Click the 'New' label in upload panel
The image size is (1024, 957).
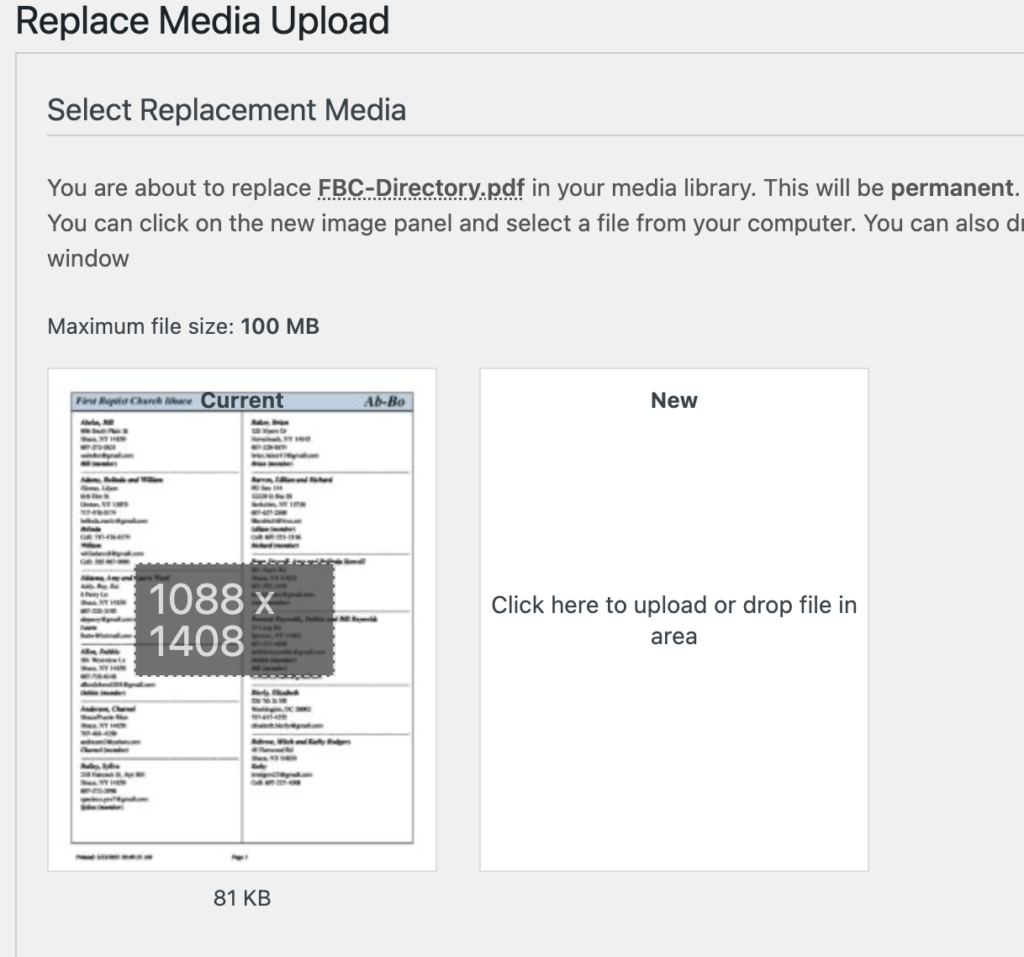click(674, 400)
